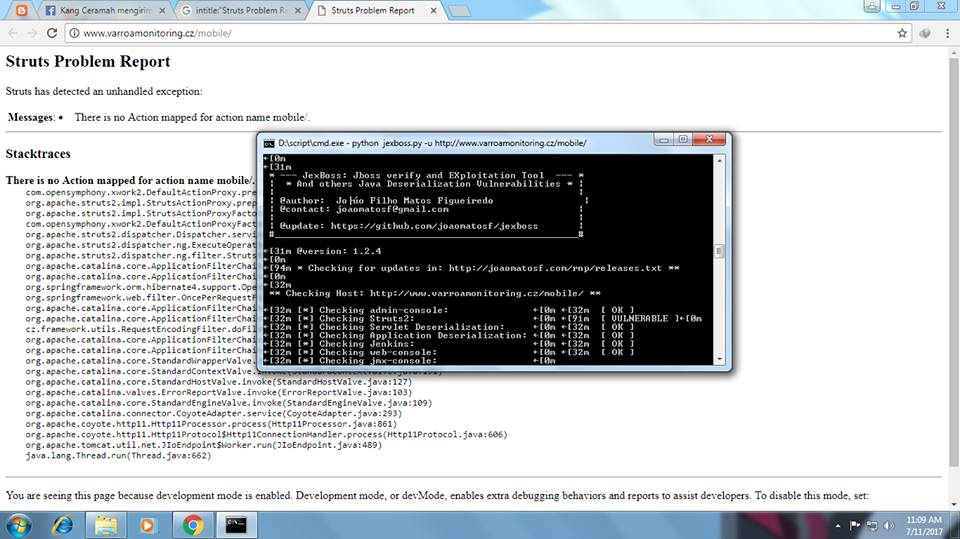Select the Struts Problem Report tab
Image resolution: width=960 pixels, height=539 pixels.
[x=372, y=10]
